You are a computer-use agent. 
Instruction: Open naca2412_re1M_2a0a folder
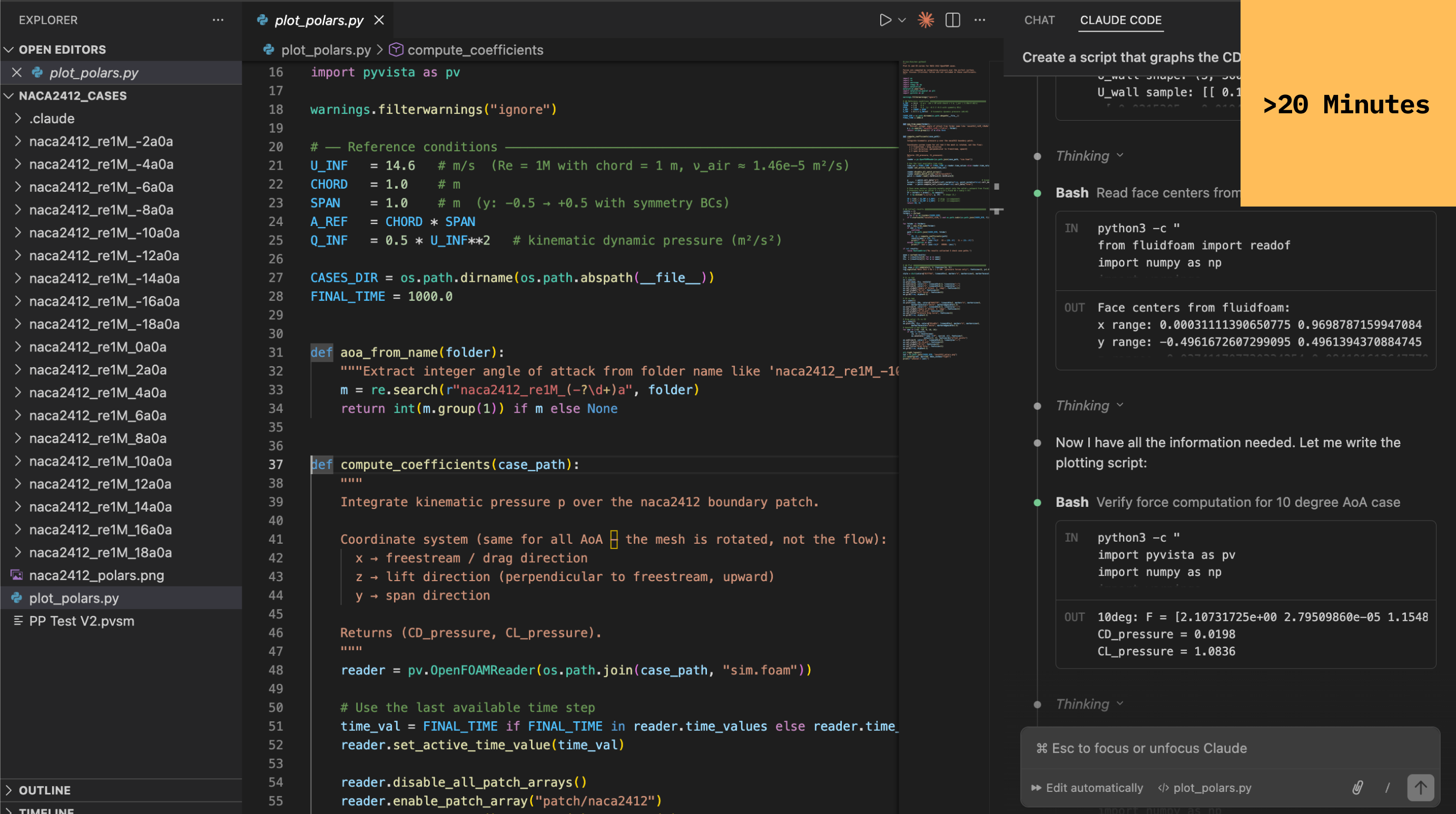[x=98, y=370]
